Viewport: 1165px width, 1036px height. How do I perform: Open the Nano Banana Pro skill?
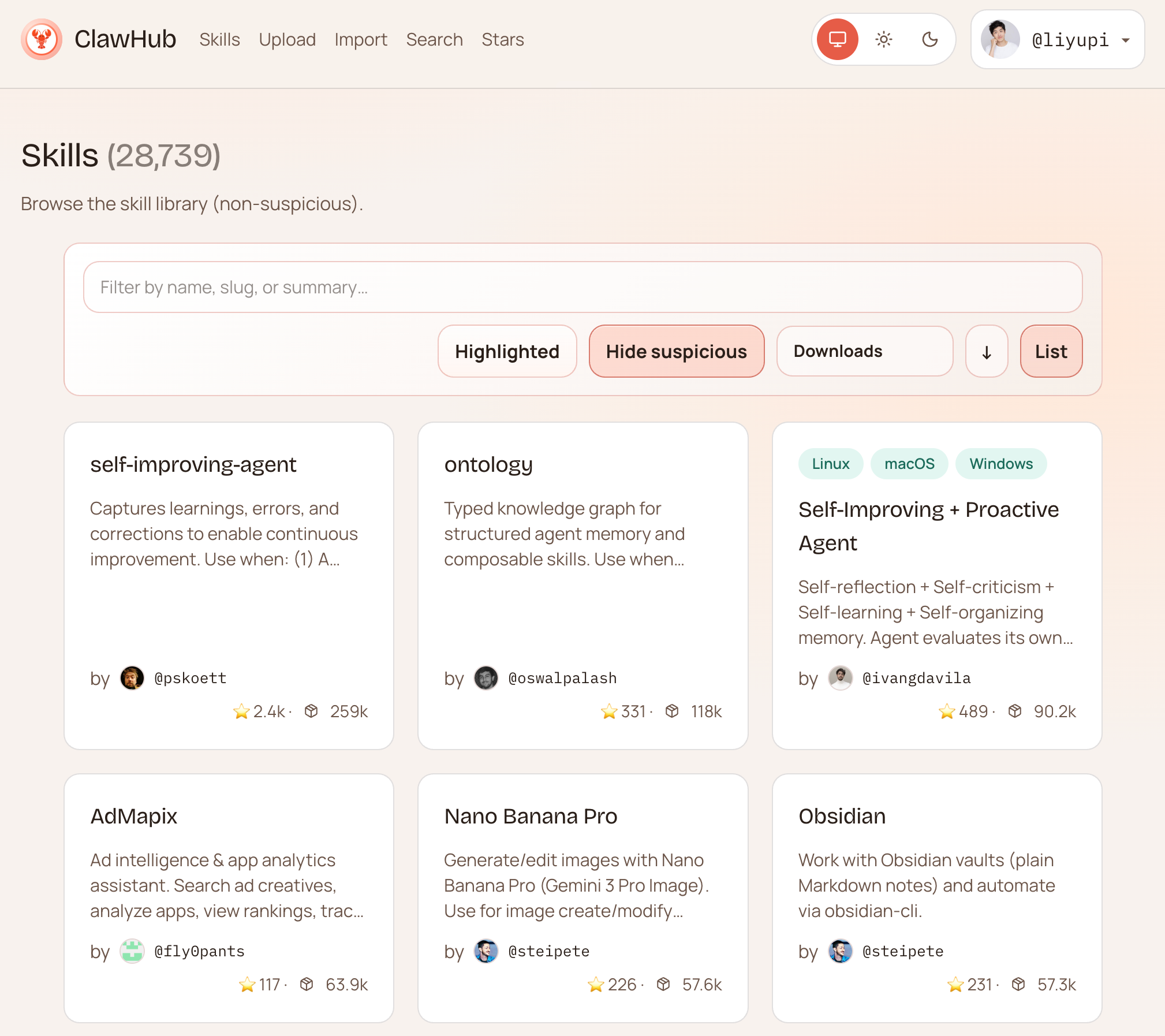(x=531, y=816)
